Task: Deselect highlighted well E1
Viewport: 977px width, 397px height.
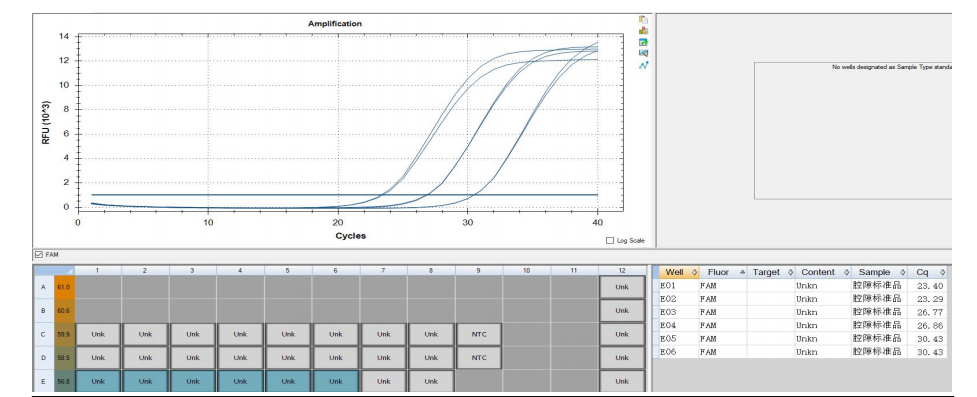Action: coord(98,381)
